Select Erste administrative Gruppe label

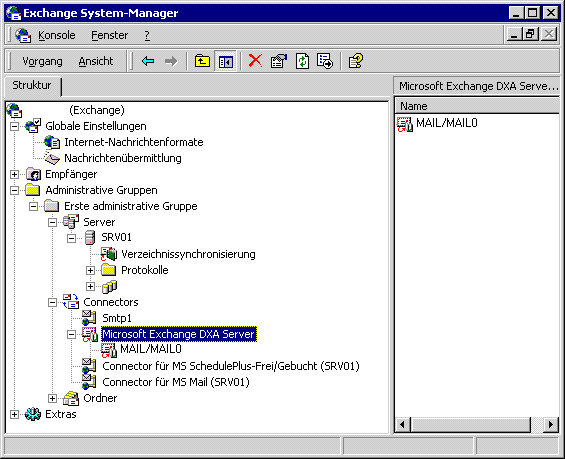click(131, 206)
